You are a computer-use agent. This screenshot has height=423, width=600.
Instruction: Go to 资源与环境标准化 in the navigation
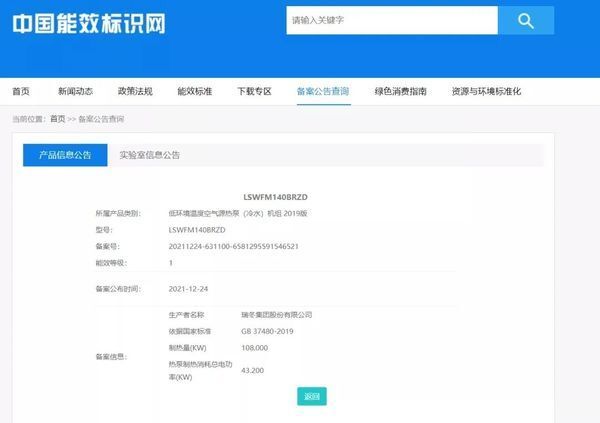click(486, 91)
